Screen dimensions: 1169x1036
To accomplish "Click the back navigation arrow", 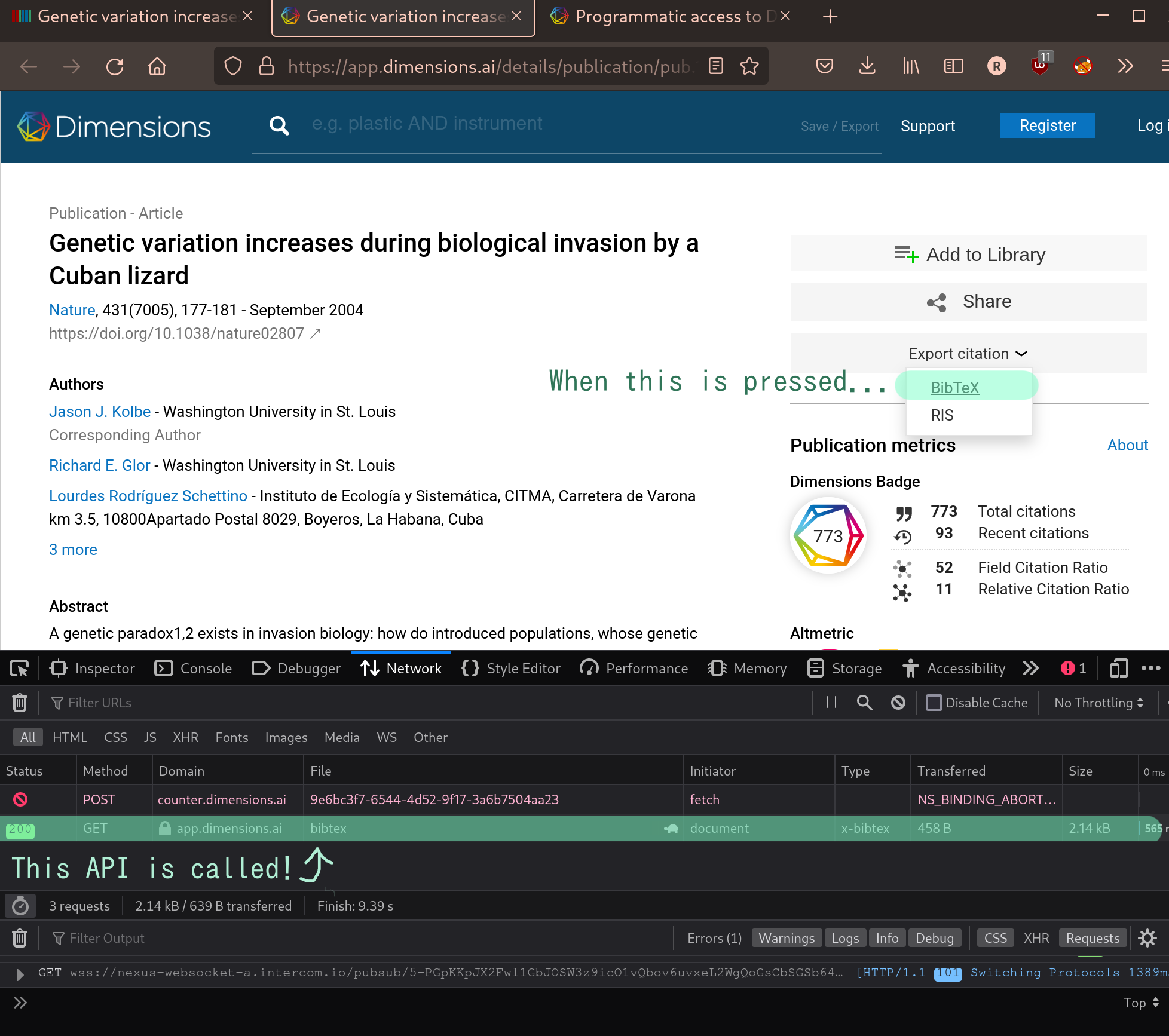I will [29, 66].
